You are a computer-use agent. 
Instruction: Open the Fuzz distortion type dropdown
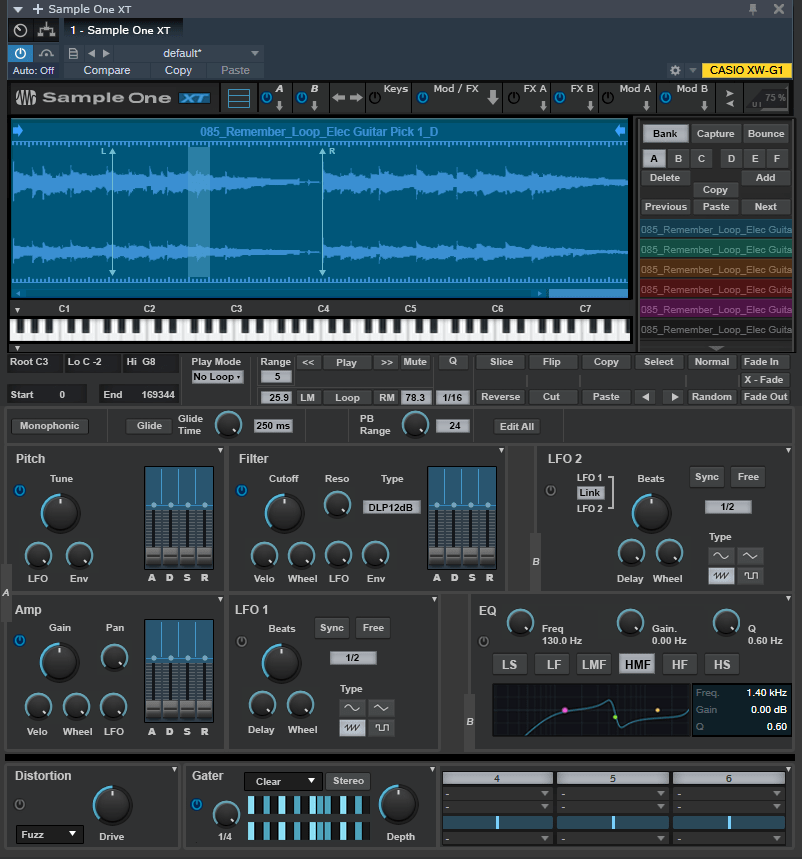(49, 834)
